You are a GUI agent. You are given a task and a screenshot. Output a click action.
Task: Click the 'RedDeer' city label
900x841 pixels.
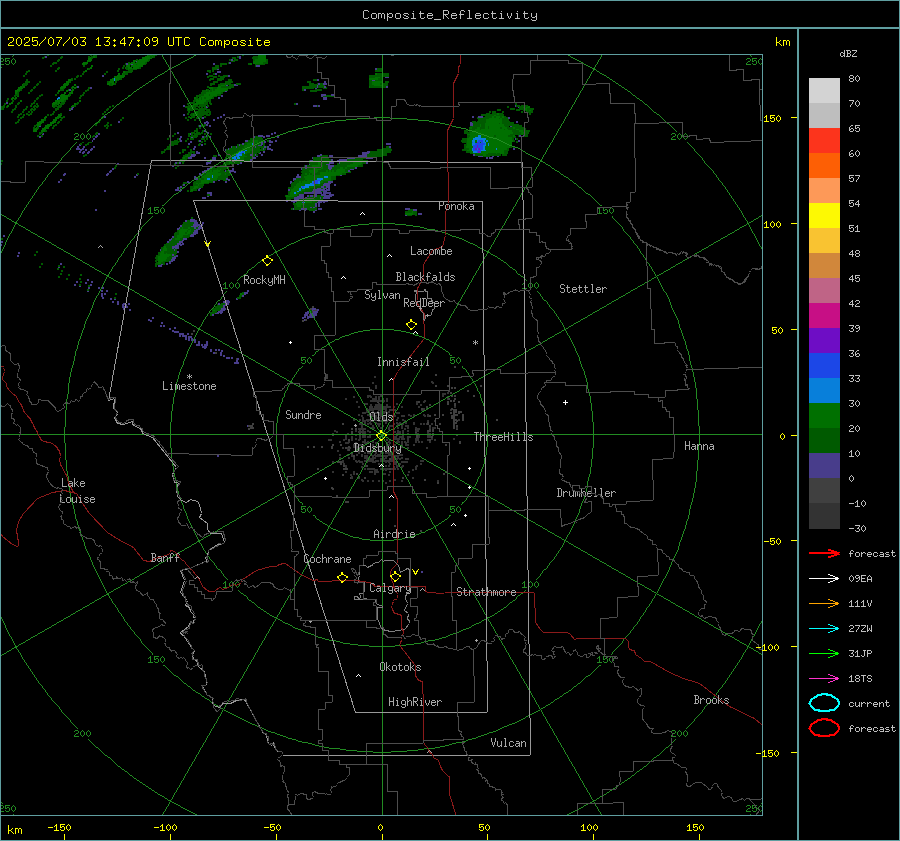[424, 303]
